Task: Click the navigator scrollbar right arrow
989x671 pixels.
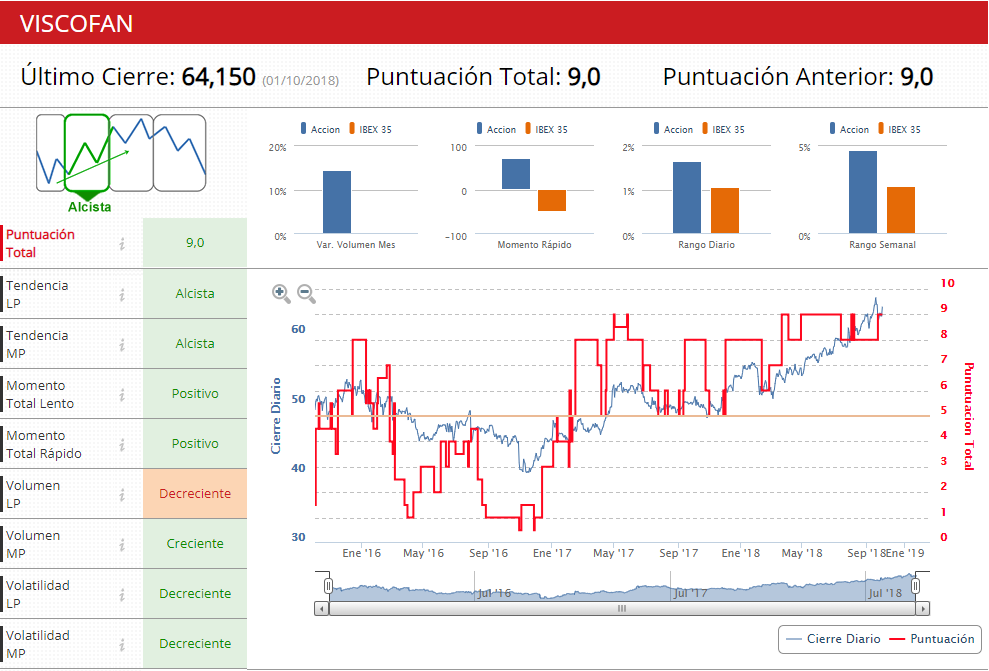Action: pyautogui.click(x=923, y=609)
